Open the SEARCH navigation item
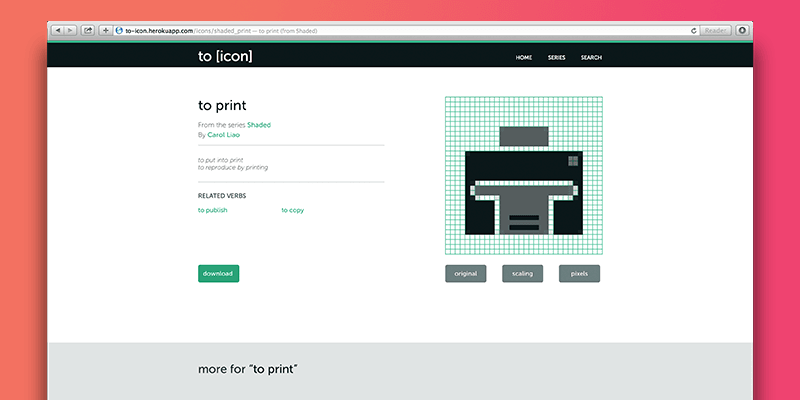800x400 pixels. coord(591,58)
